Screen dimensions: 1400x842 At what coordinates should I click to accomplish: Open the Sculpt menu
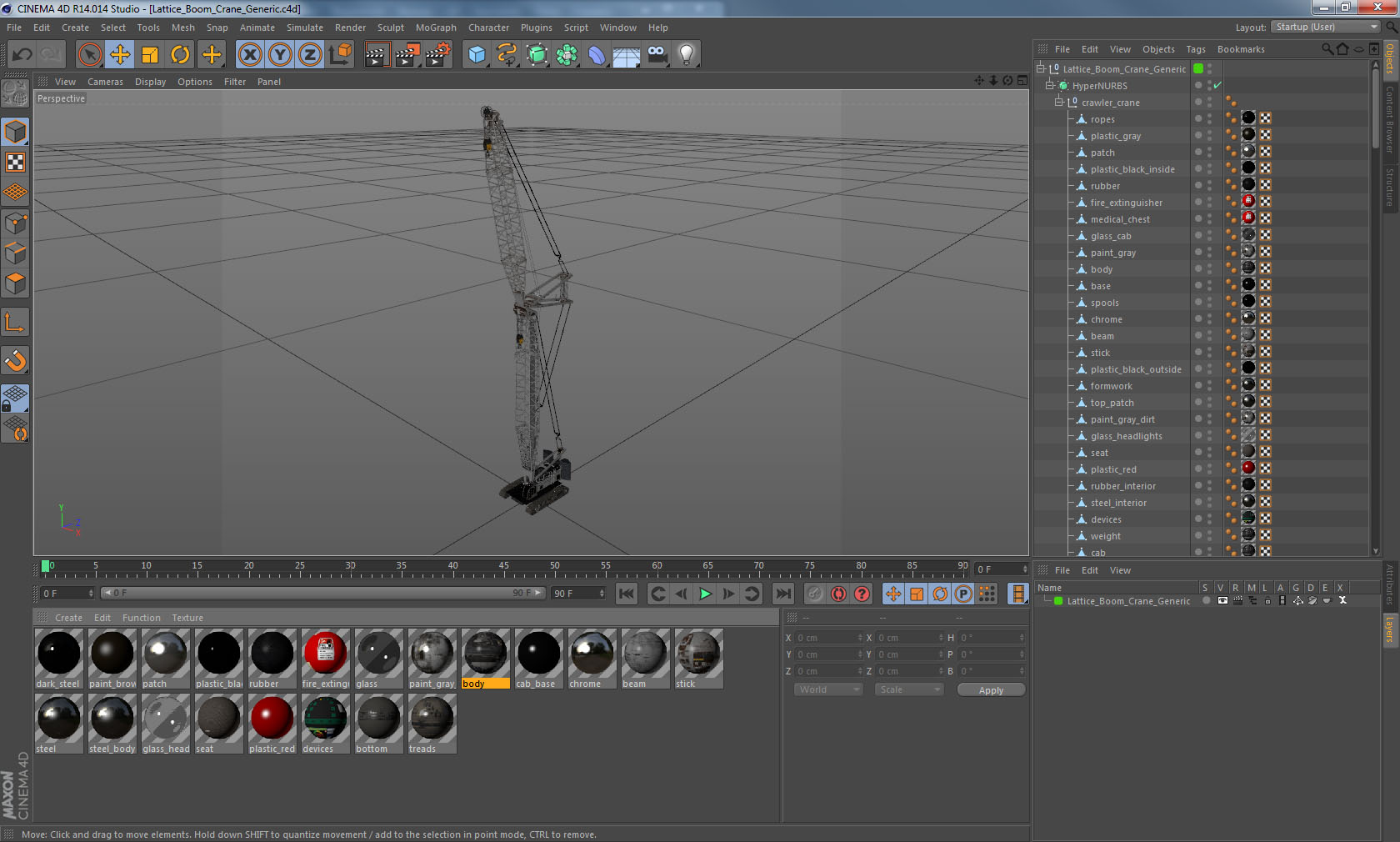[391, 28]
